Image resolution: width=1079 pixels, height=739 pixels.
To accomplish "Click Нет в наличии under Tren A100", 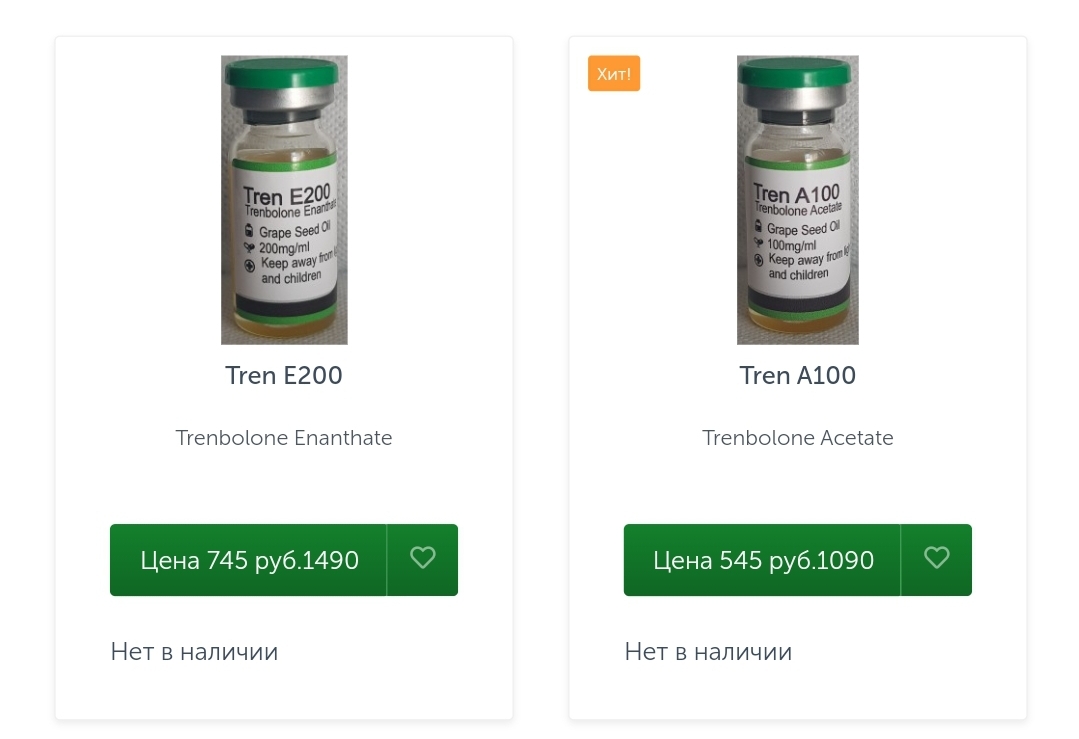I will 708,652.
